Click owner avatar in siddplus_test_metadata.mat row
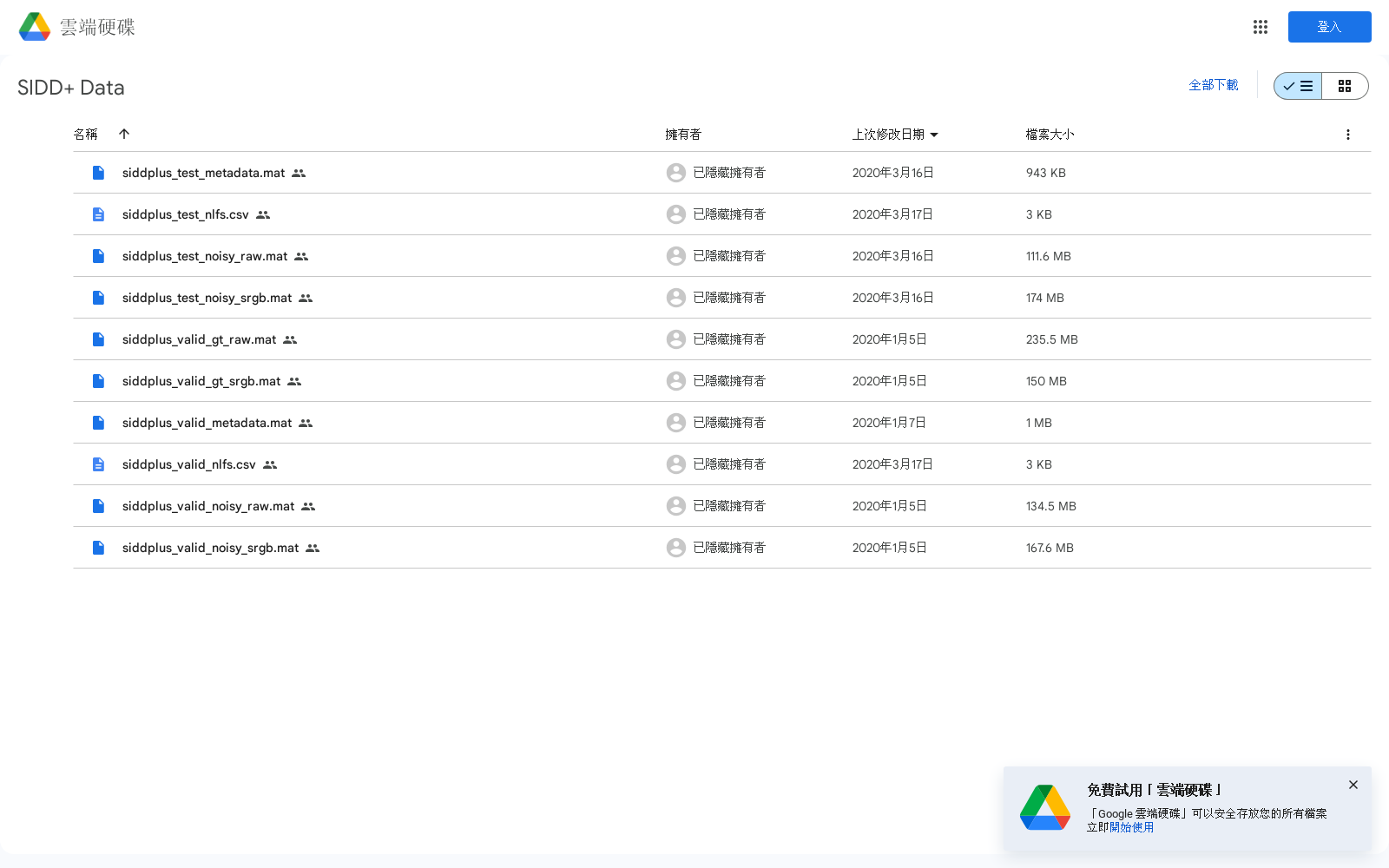 tap(676, 173)
